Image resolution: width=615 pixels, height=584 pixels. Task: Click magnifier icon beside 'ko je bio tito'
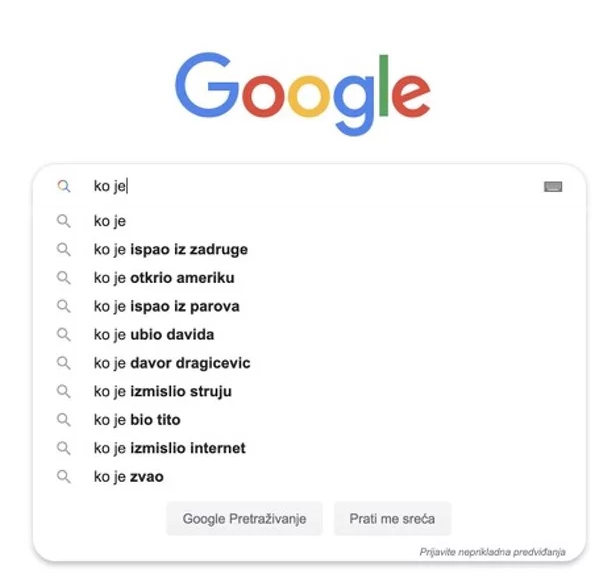coord(64,420)
